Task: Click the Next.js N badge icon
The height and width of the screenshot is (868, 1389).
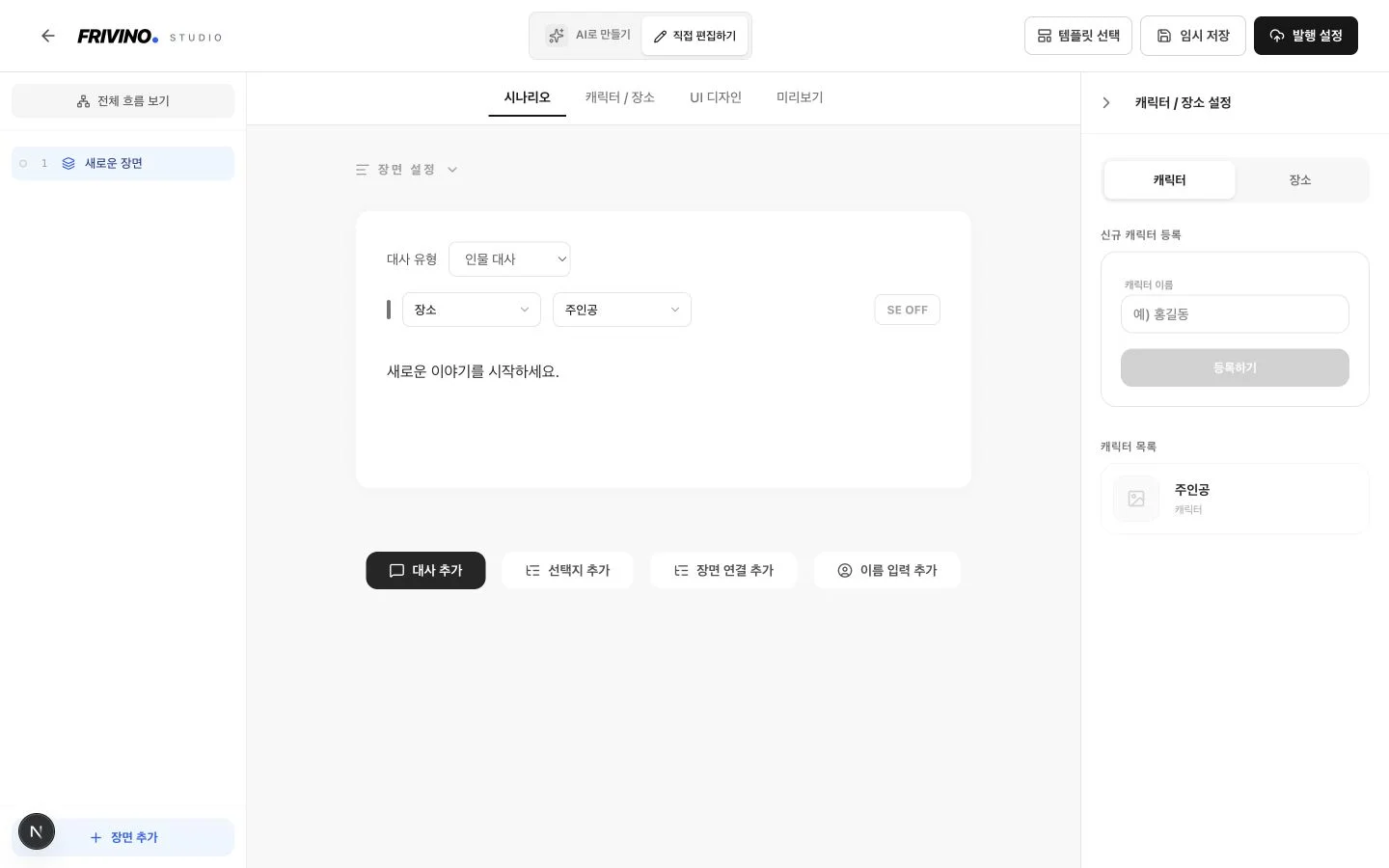Action: (x=37, y=831)
